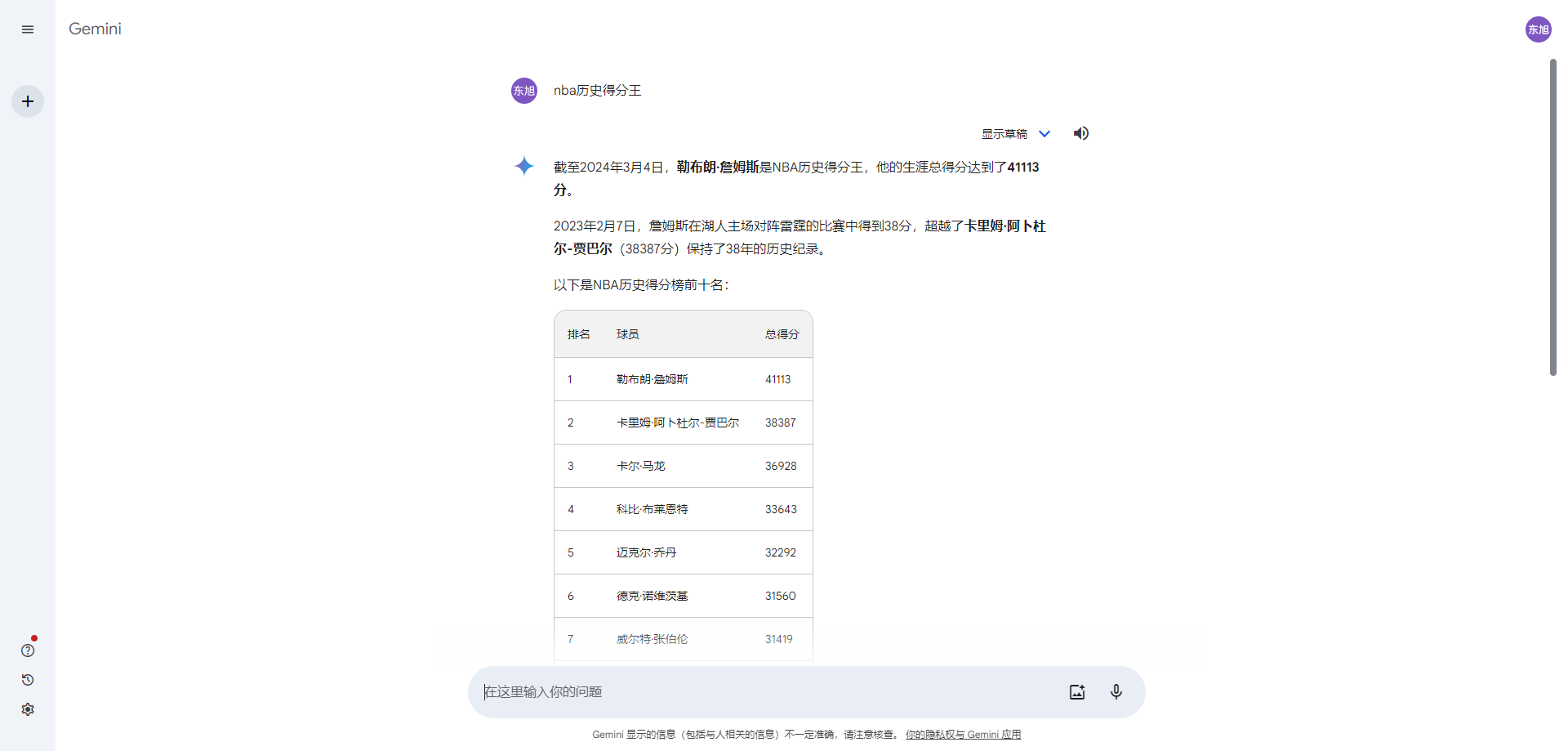
Task: Select player 迈克尔·乔丹 cell
Action: (647, 552)
